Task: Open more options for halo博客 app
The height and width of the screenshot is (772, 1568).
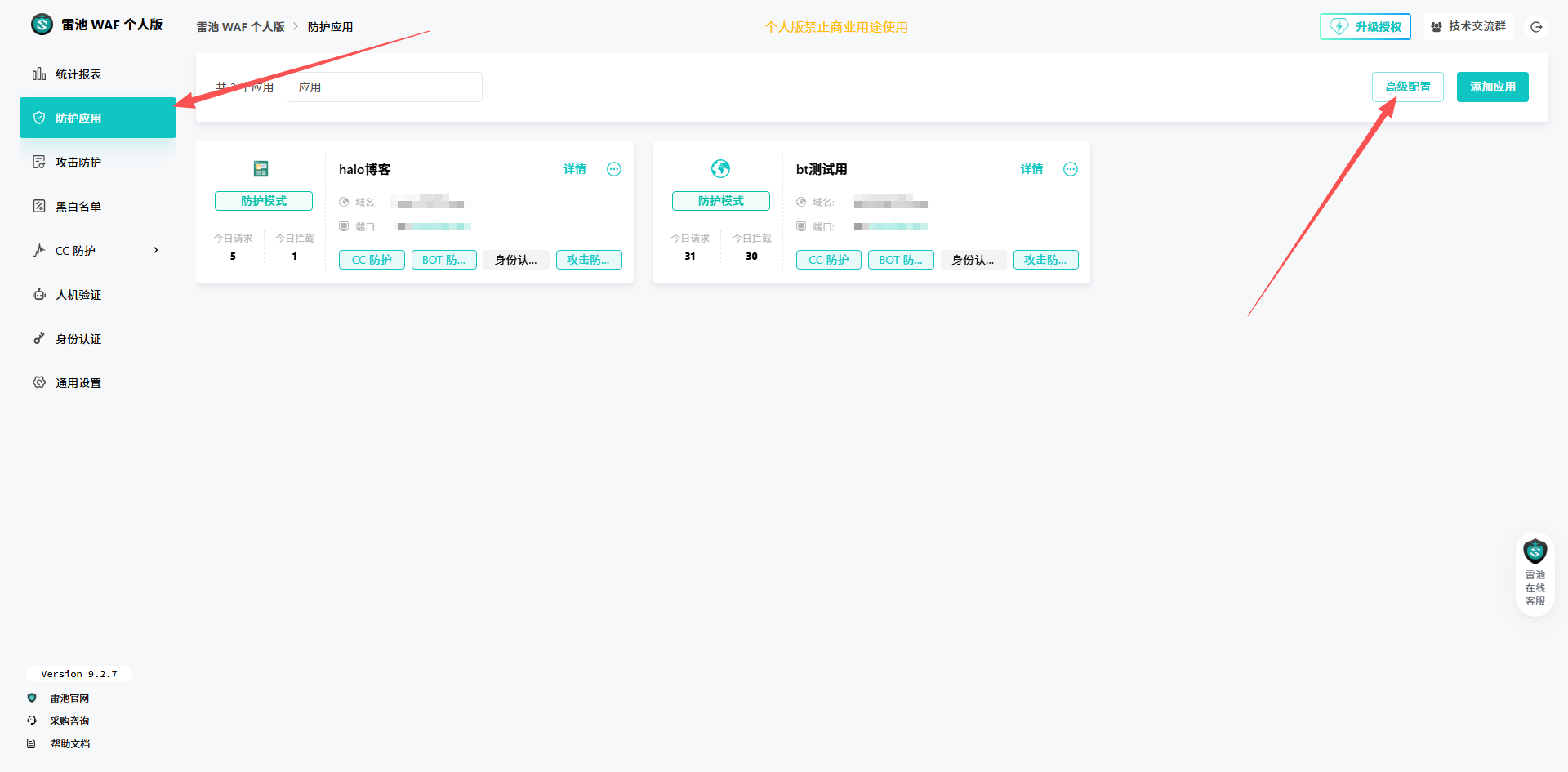Action: [x=614, y=169]
